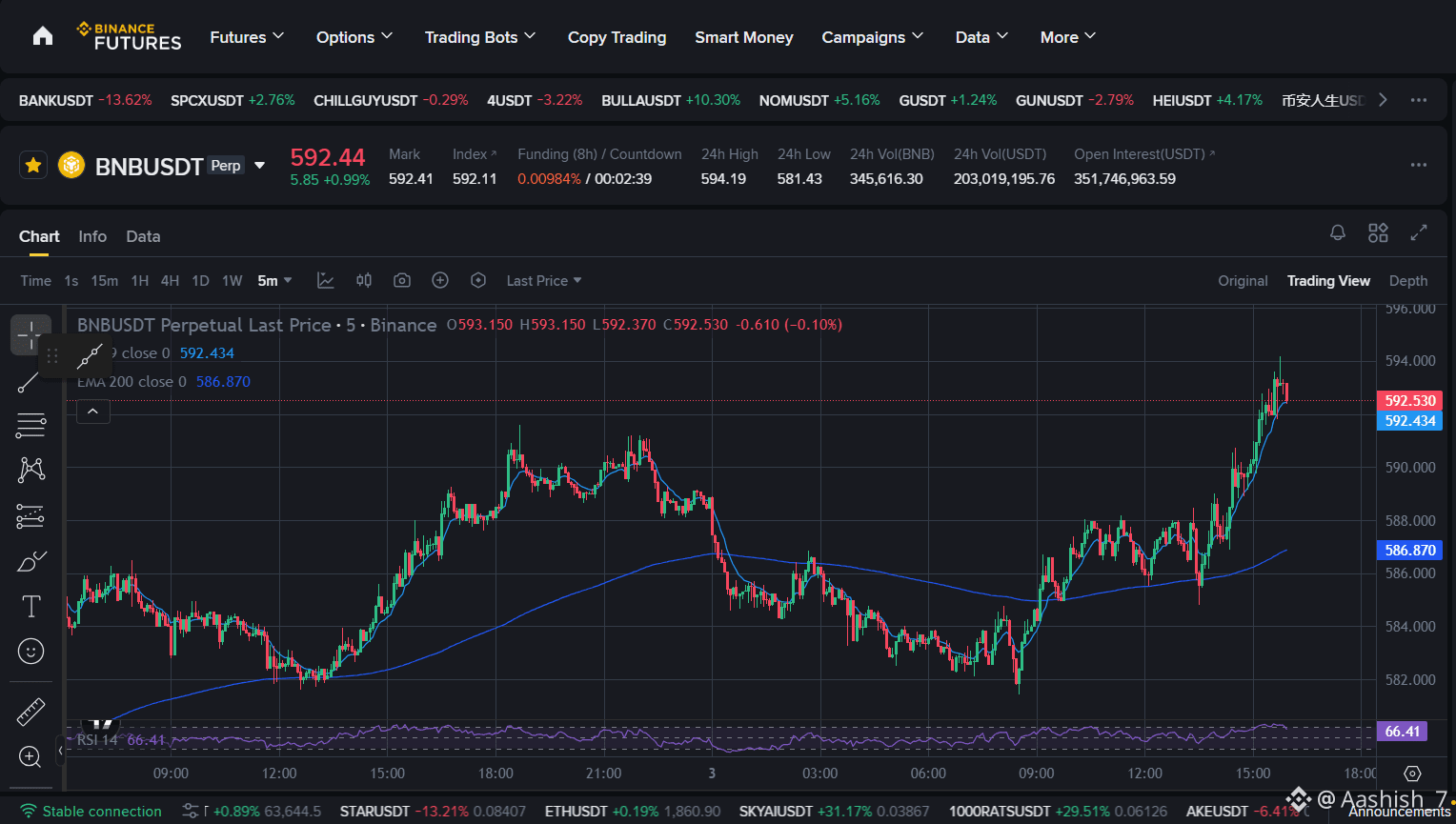Expand the BNBUSDT pair selector arrow
The image size is (1456, 824).
(259, 166)
